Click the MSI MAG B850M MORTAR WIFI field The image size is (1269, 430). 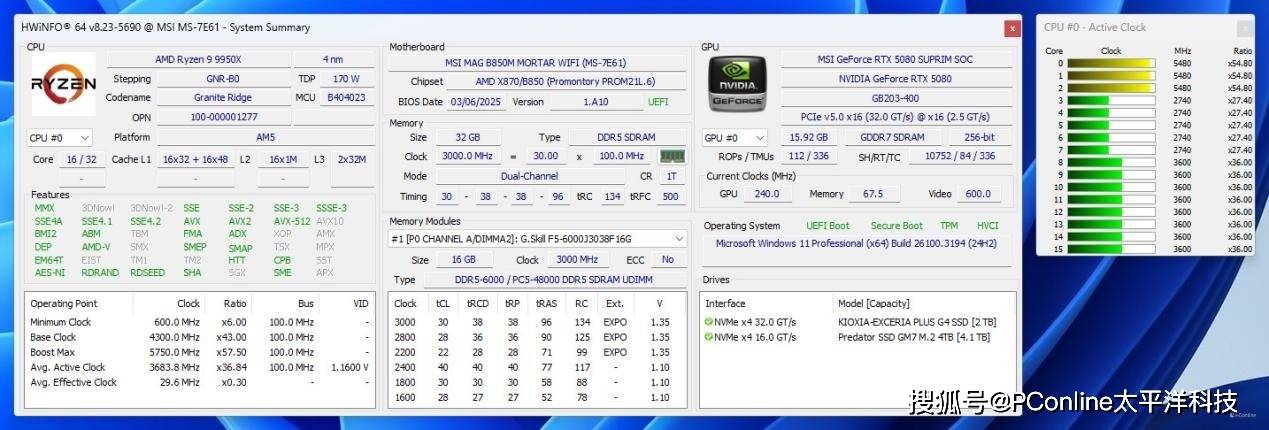coord(538,63)
